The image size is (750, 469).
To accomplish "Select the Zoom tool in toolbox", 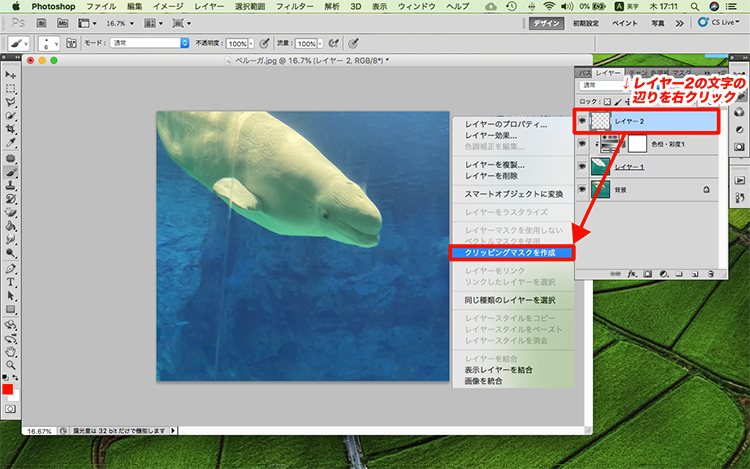I will point(11,365).
